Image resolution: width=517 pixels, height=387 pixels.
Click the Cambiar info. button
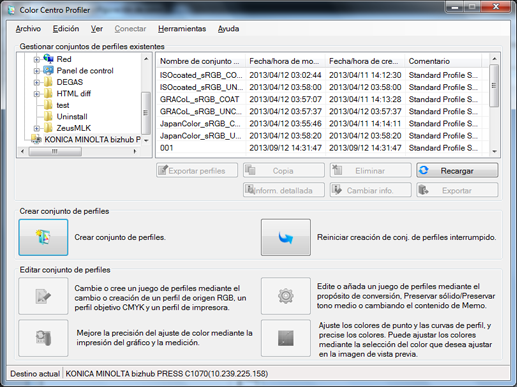click(370, 190)
